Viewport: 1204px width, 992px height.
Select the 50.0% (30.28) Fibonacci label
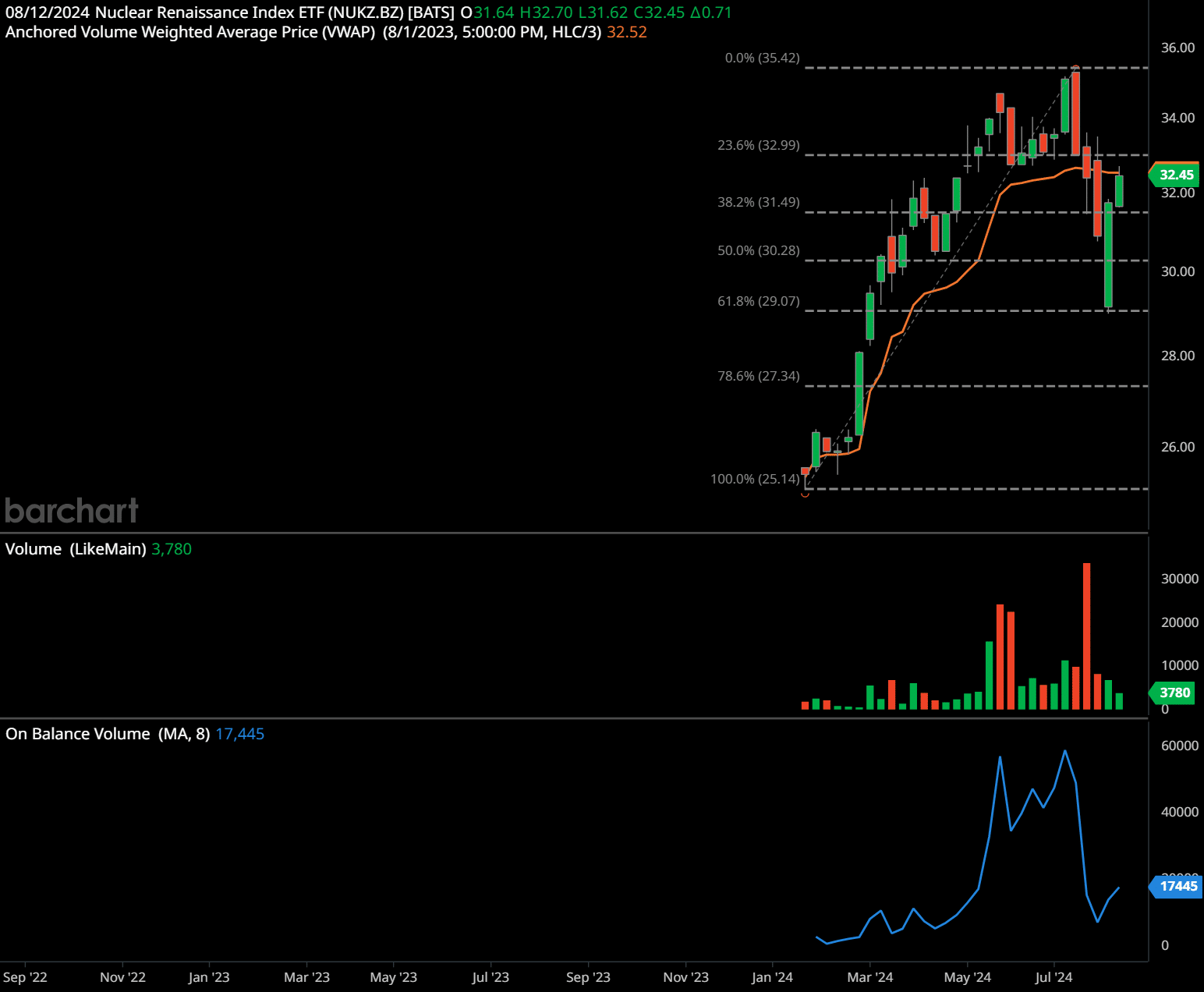tap(758, 250)
